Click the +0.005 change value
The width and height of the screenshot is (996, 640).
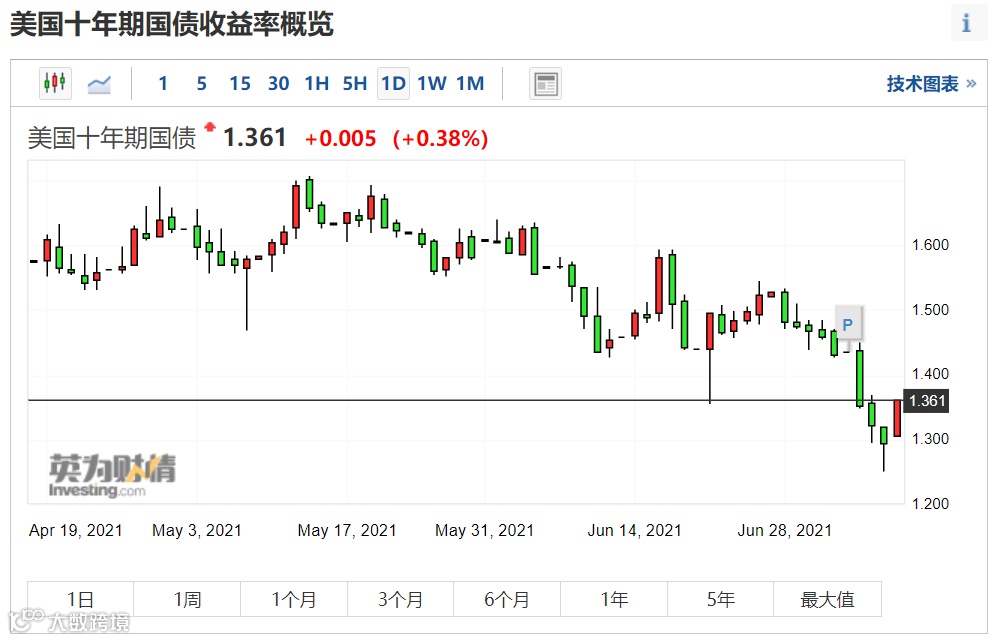pos(340,138)
